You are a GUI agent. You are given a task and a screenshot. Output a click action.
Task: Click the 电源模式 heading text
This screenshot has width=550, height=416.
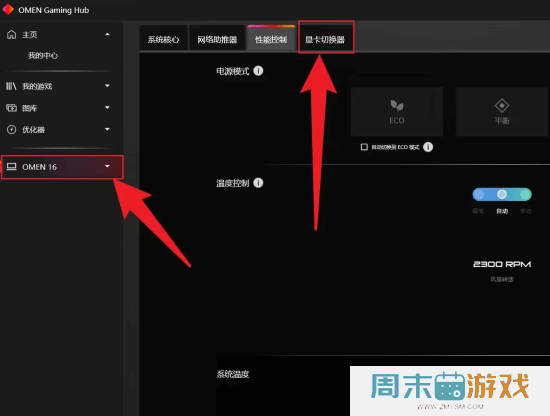pyautogui.click(x=233, y=71)
